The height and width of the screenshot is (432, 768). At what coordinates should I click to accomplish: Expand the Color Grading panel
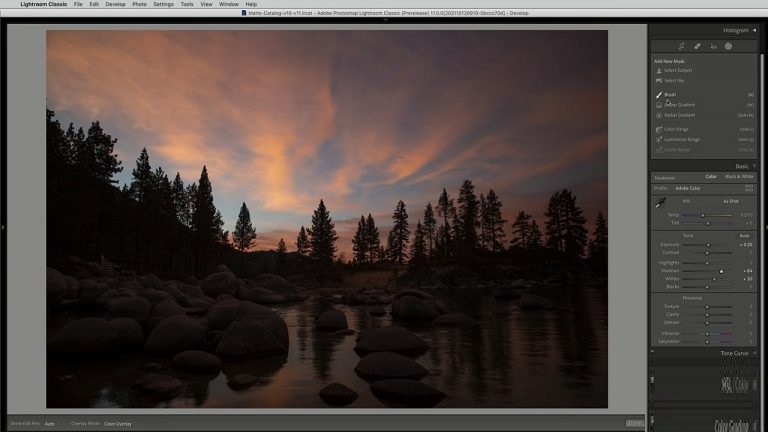click(x=732, y=425)
